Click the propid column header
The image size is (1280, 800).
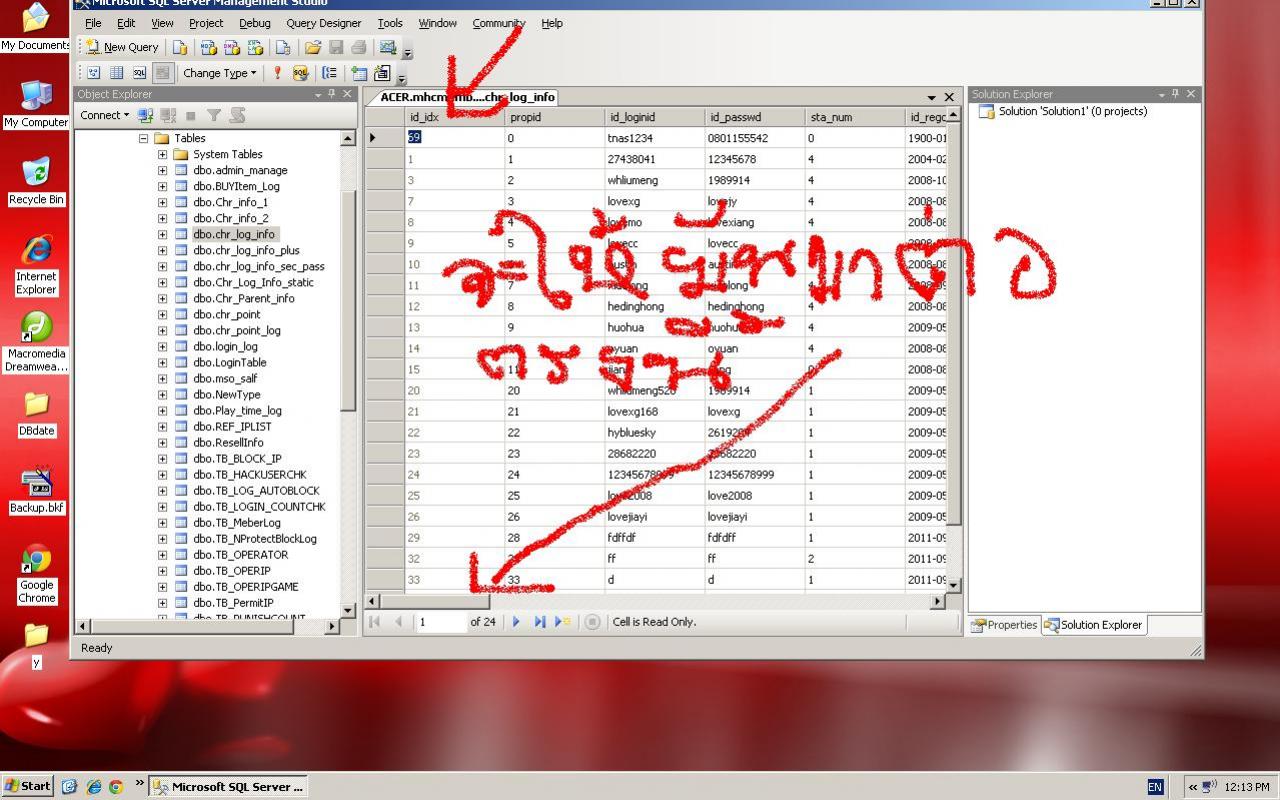pos(554,117)
